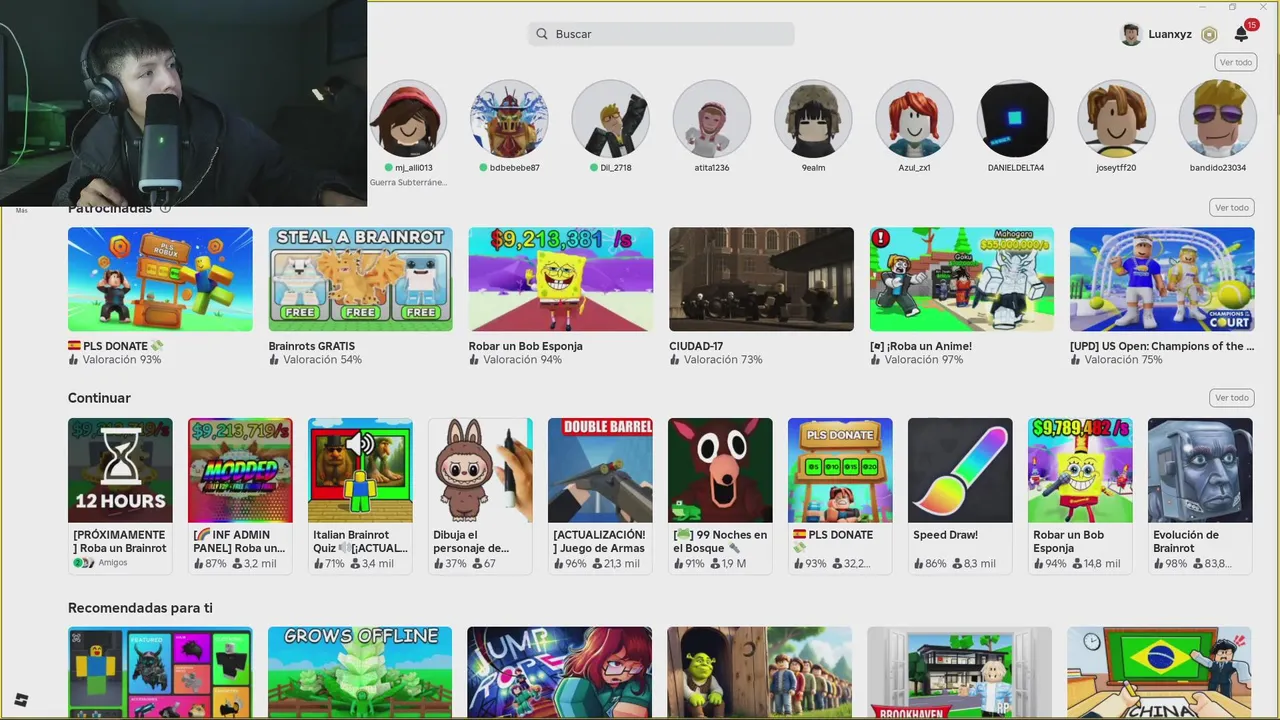Click the Brainrots GRATIS title text

pyautogui.click(x=312, y=346)
